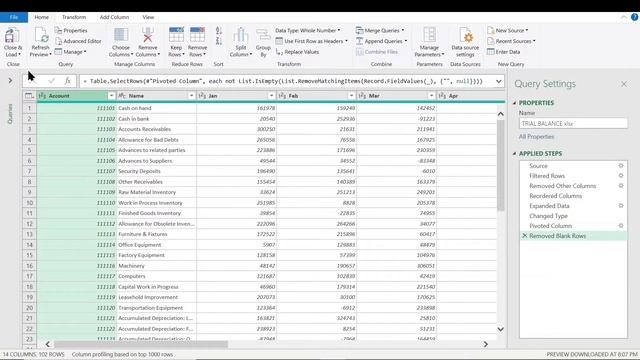The image size is (640, 360).
Task: Open query Properties in ribbon
Action: [x=71, y=31]
